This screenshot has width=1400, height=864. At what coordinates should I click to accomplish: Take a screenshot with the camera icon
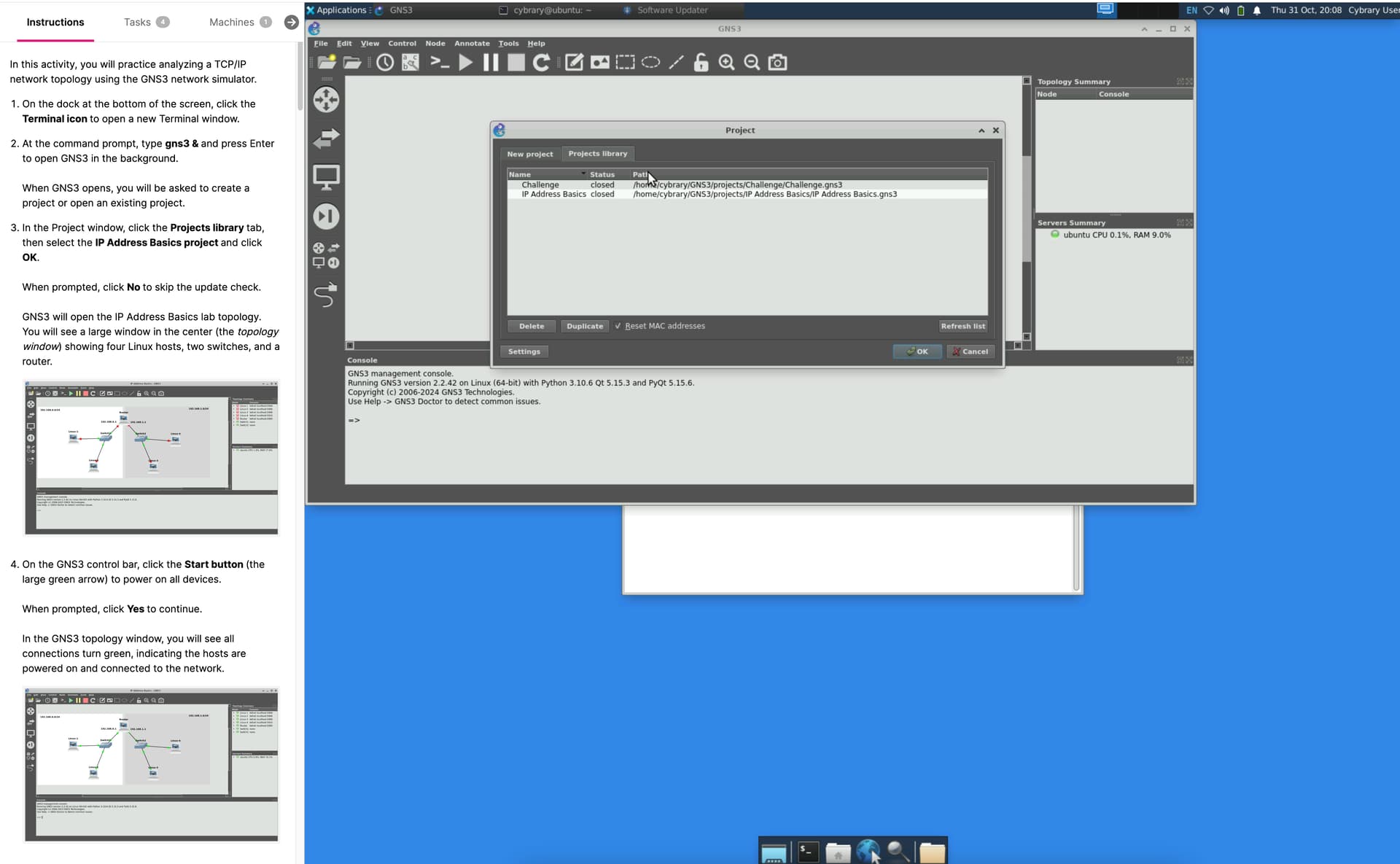[x=777, y=63]
